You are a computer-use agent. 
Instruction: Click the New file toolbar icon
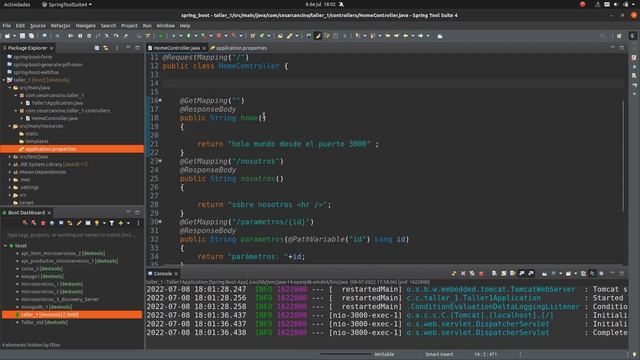[7, 36]
